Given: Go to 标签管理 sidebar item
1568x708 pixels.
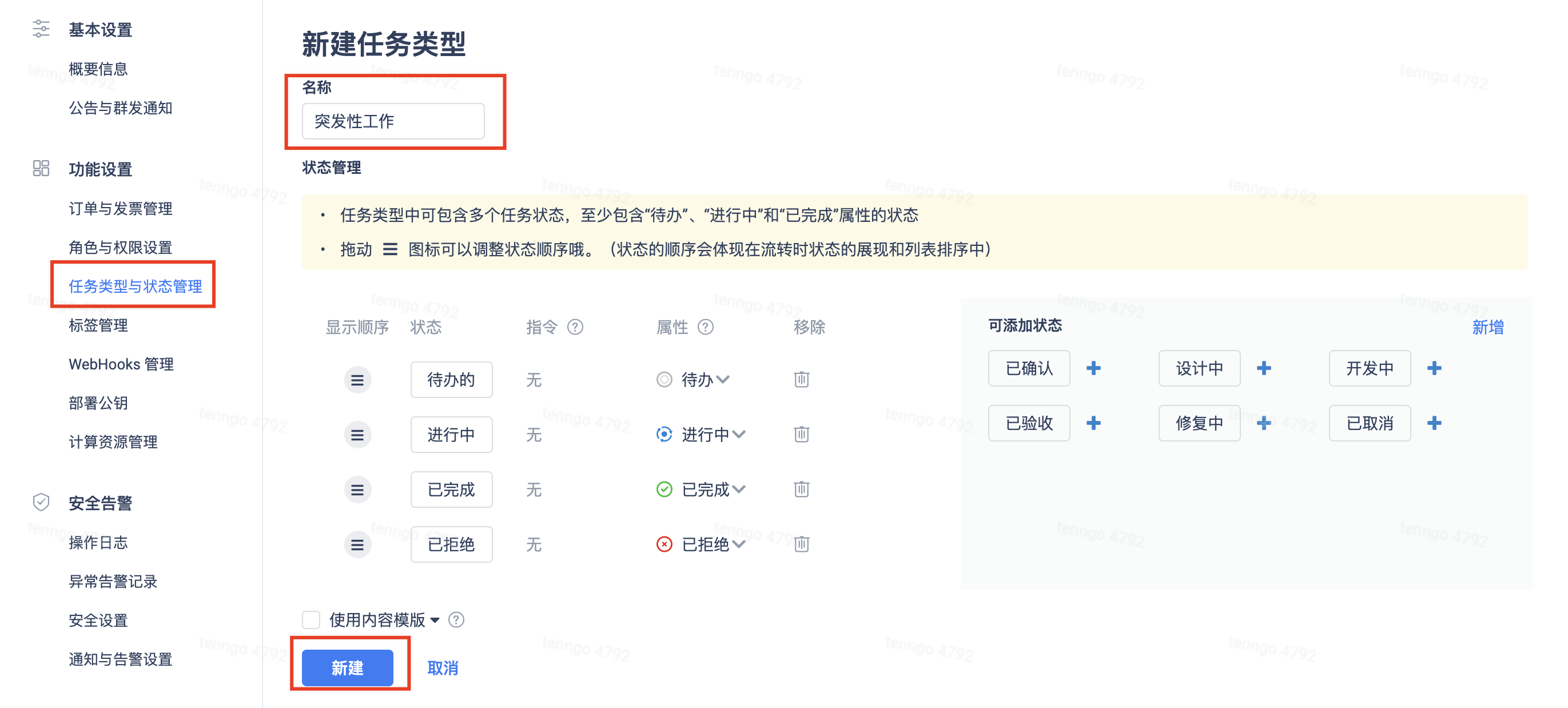Looking at the screenshot, I should pos(98,325).
